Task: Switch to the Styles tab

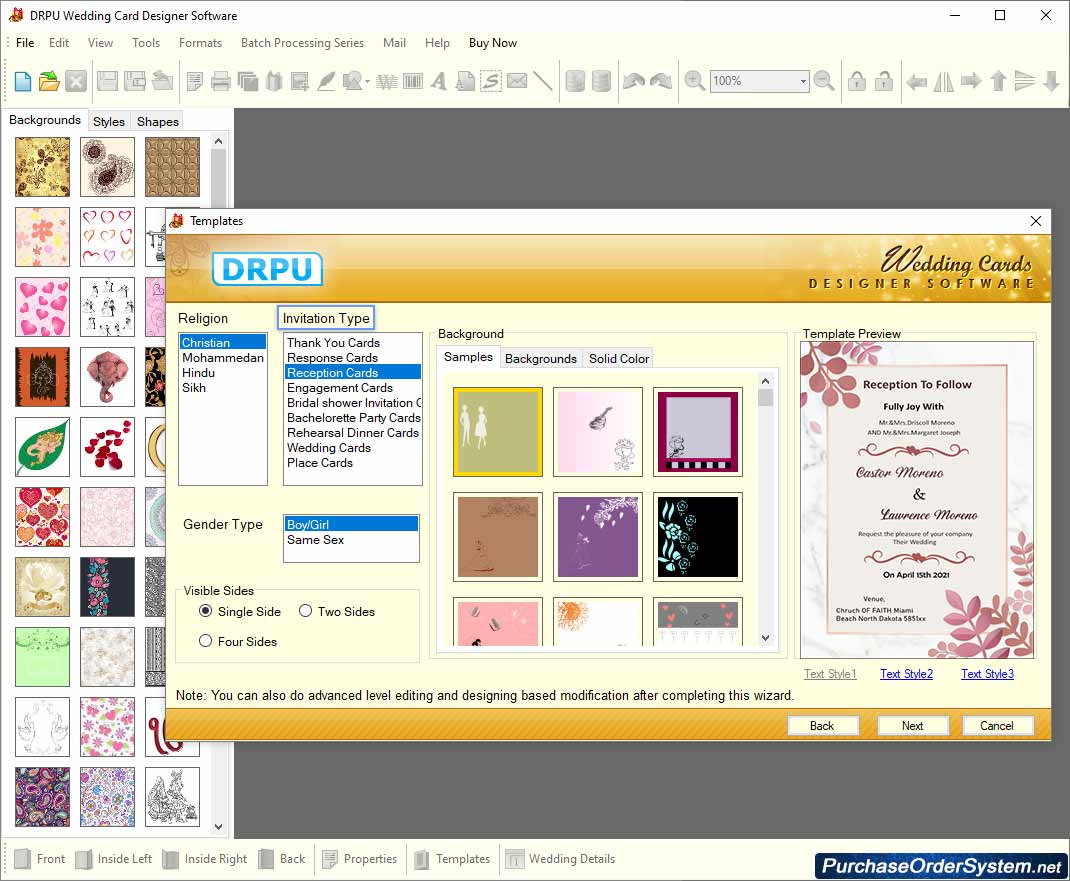Action: 109,121
